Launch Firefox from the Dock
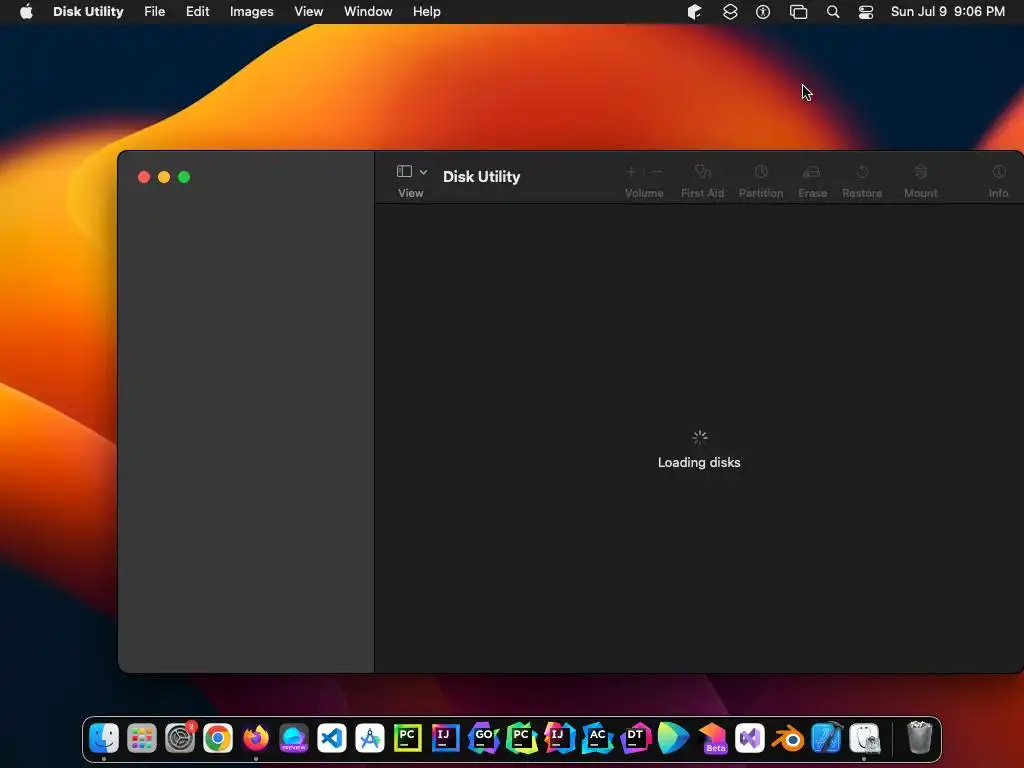This screenshot has width=1024, height=768. (x=256, y=739)
